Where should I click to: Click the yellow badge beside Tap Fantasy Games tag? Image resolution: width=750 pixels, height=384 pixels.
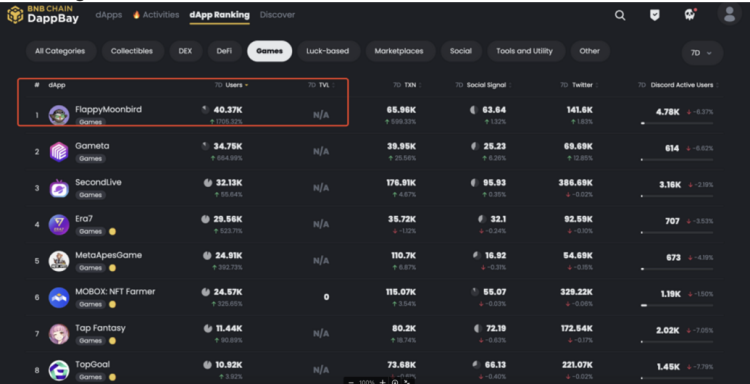tap(112, 341)
